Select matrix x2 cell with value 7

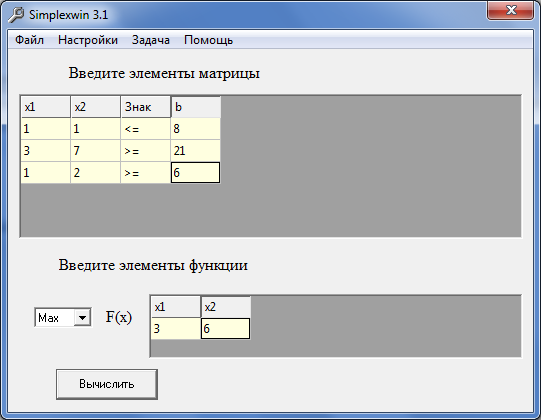coord(96,150)
